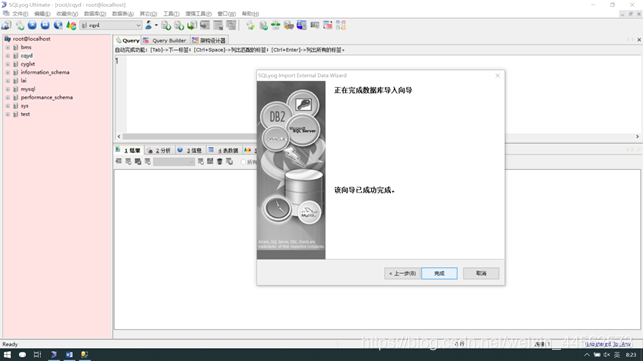The image size is (643, 361).
Task: Switch to the Query Builder tab
Action: 165,40
